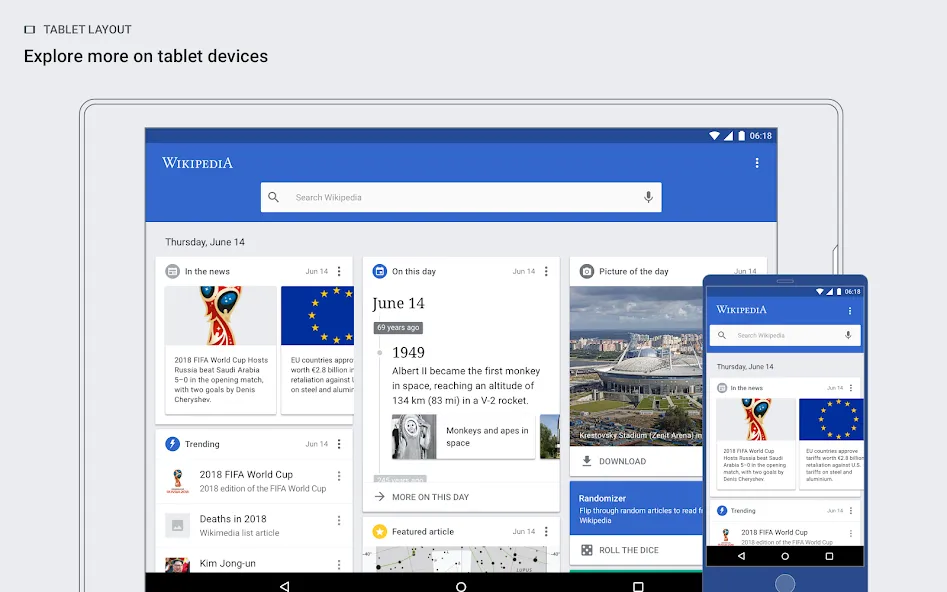
Task: Click MORE ON THIS DAY link
Action: pyautogui.click(x=430, y=497)
